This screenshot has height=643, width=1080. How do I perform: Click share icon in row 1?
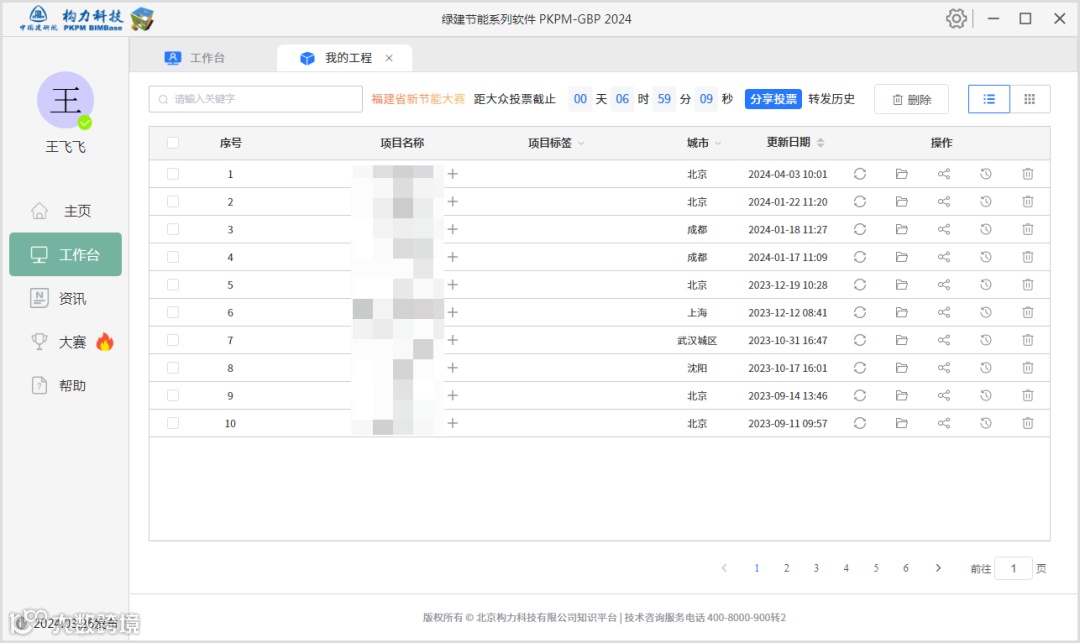tap(944, 174)
